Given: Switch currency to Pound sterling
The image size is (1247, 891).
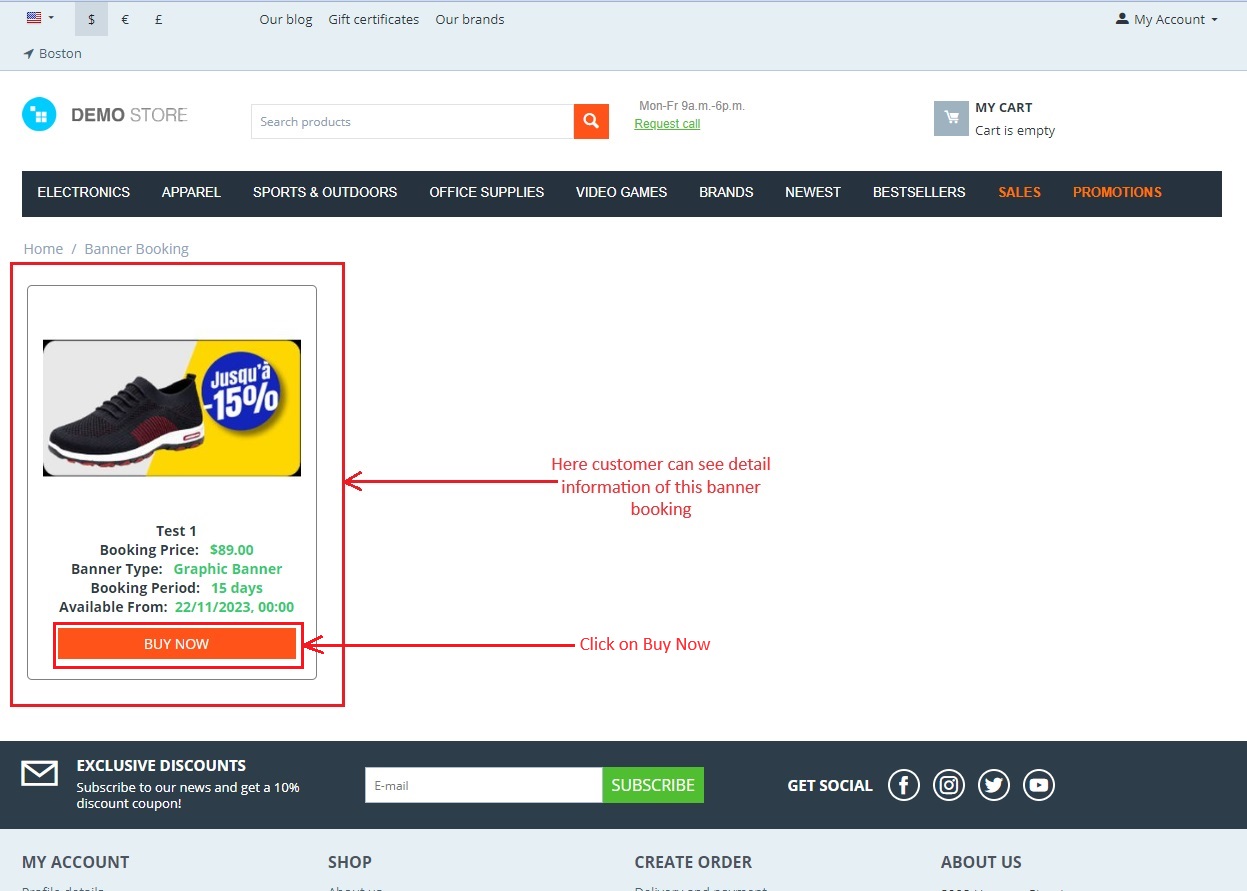Looking at the screenshot, I should pos(159,19).
